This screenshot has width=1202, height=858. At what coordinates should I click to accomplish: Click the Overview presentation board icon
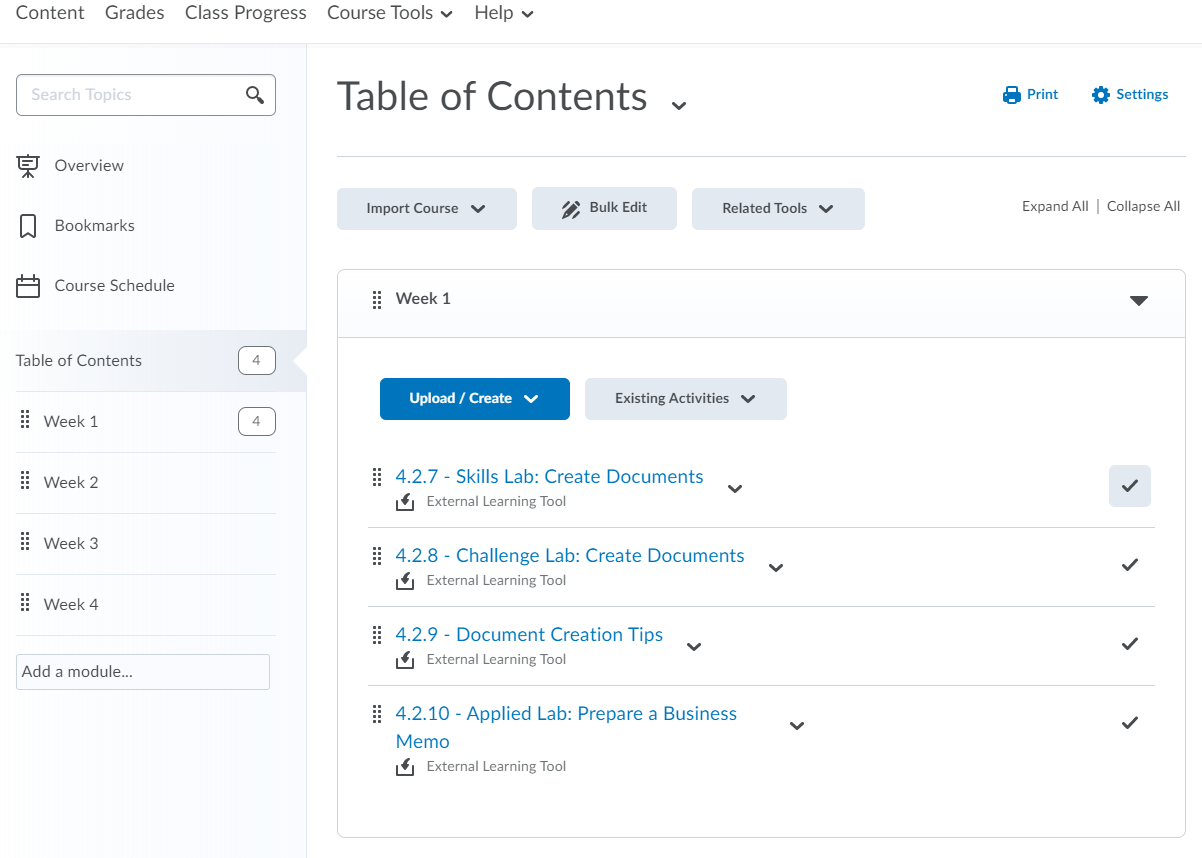pos(28,166)
